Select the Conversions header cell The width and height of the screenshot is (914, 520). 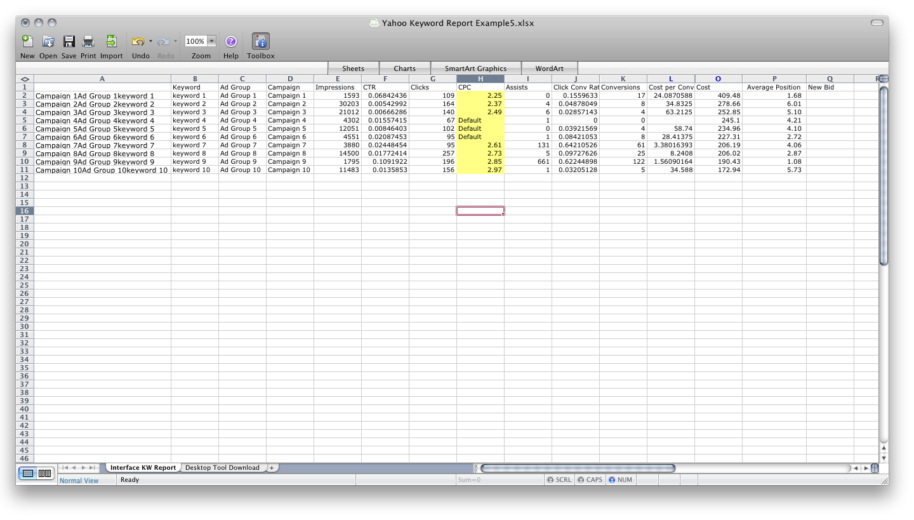click(623, 87)
